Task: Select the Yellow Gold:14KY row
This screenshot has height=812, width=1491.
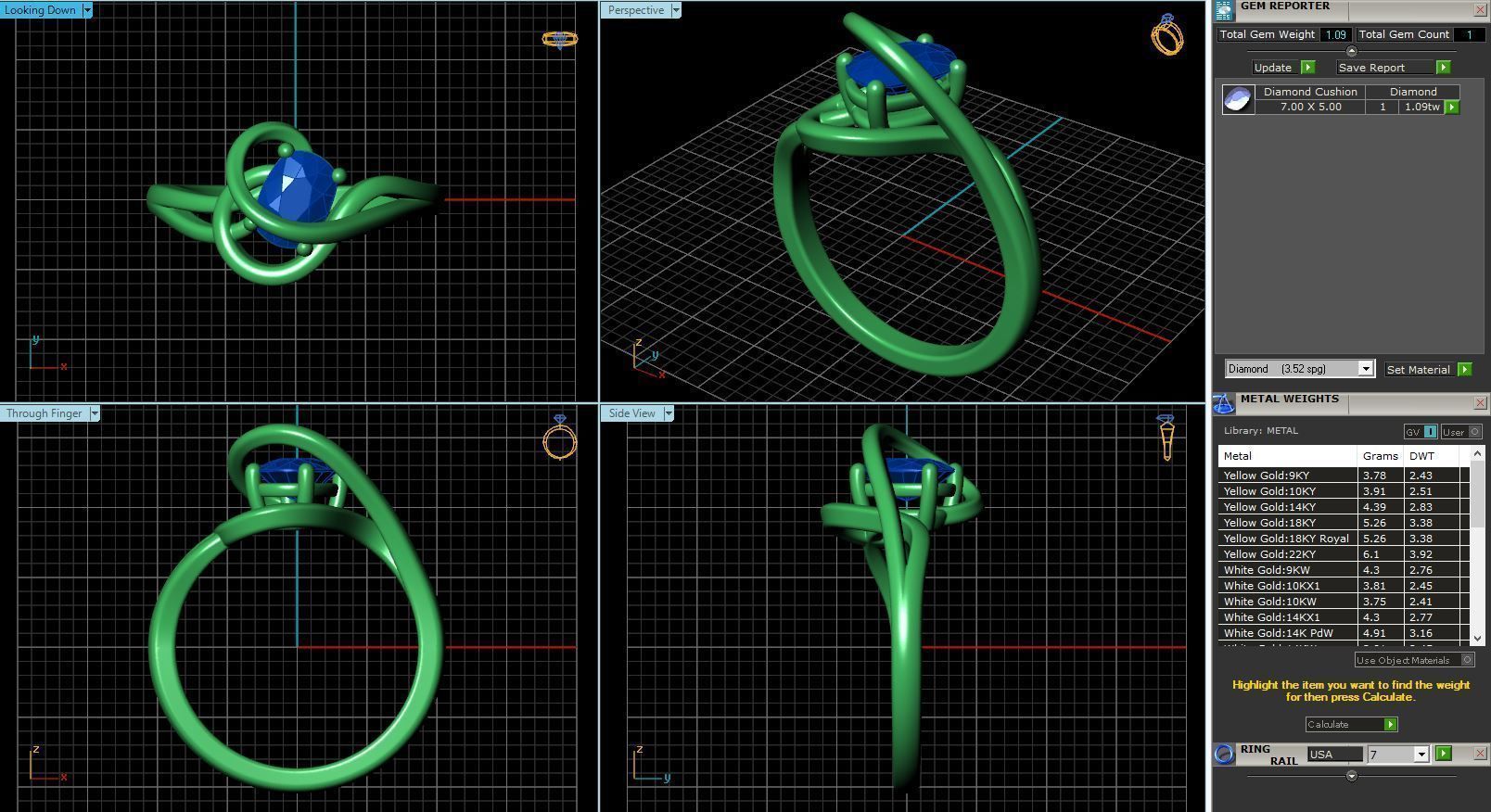Action: pyautogui.click(x=1344, y=507)
